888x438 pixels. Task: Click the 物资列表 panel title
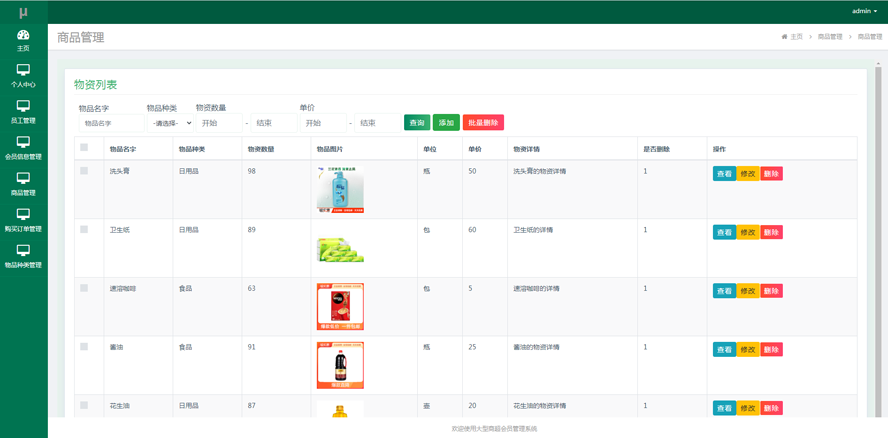pos(96,85)
